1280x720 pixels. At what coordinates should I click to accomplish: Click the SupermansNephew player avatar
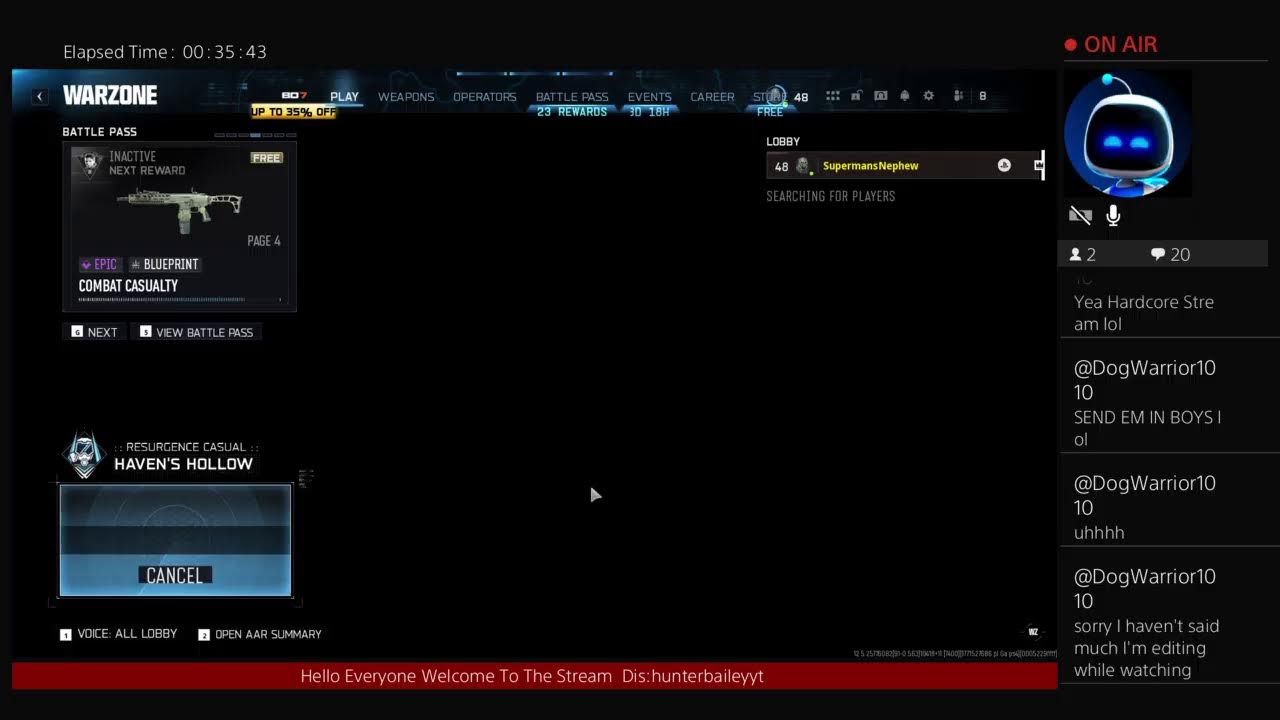coord(802,166)
